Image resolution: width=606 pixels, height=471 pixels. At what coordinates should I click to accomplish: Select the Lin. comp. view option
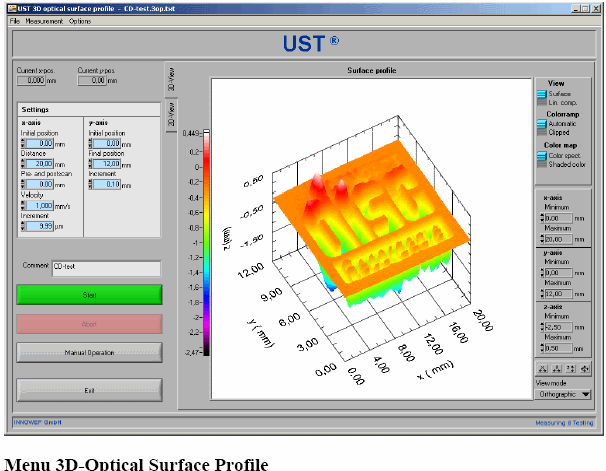542,102
